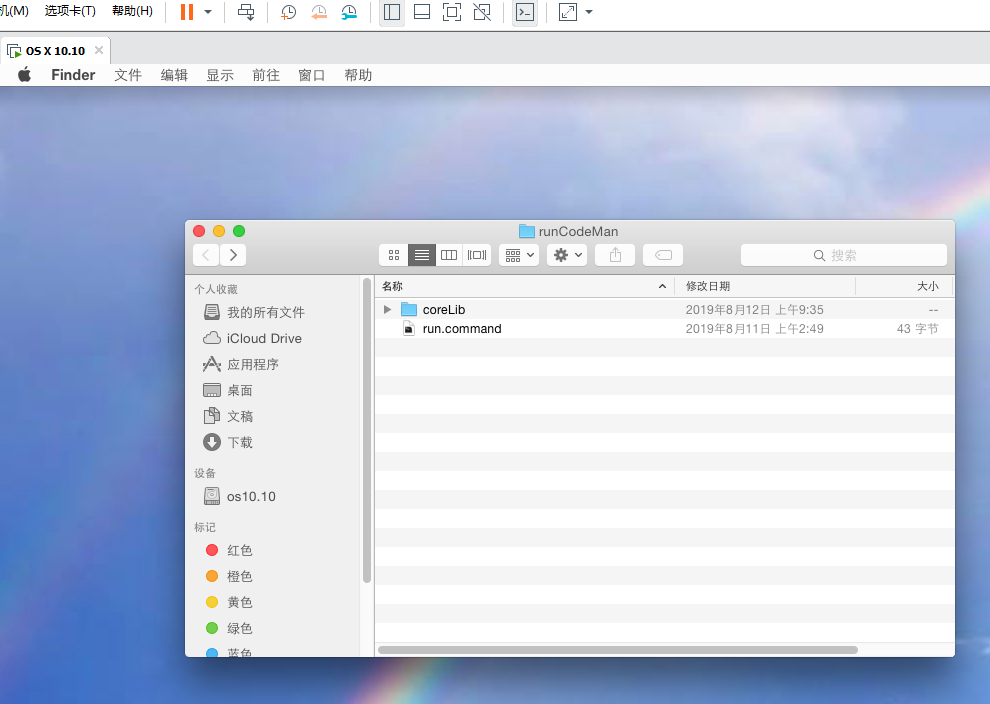Sort by 大小 column header

point(904,286)
